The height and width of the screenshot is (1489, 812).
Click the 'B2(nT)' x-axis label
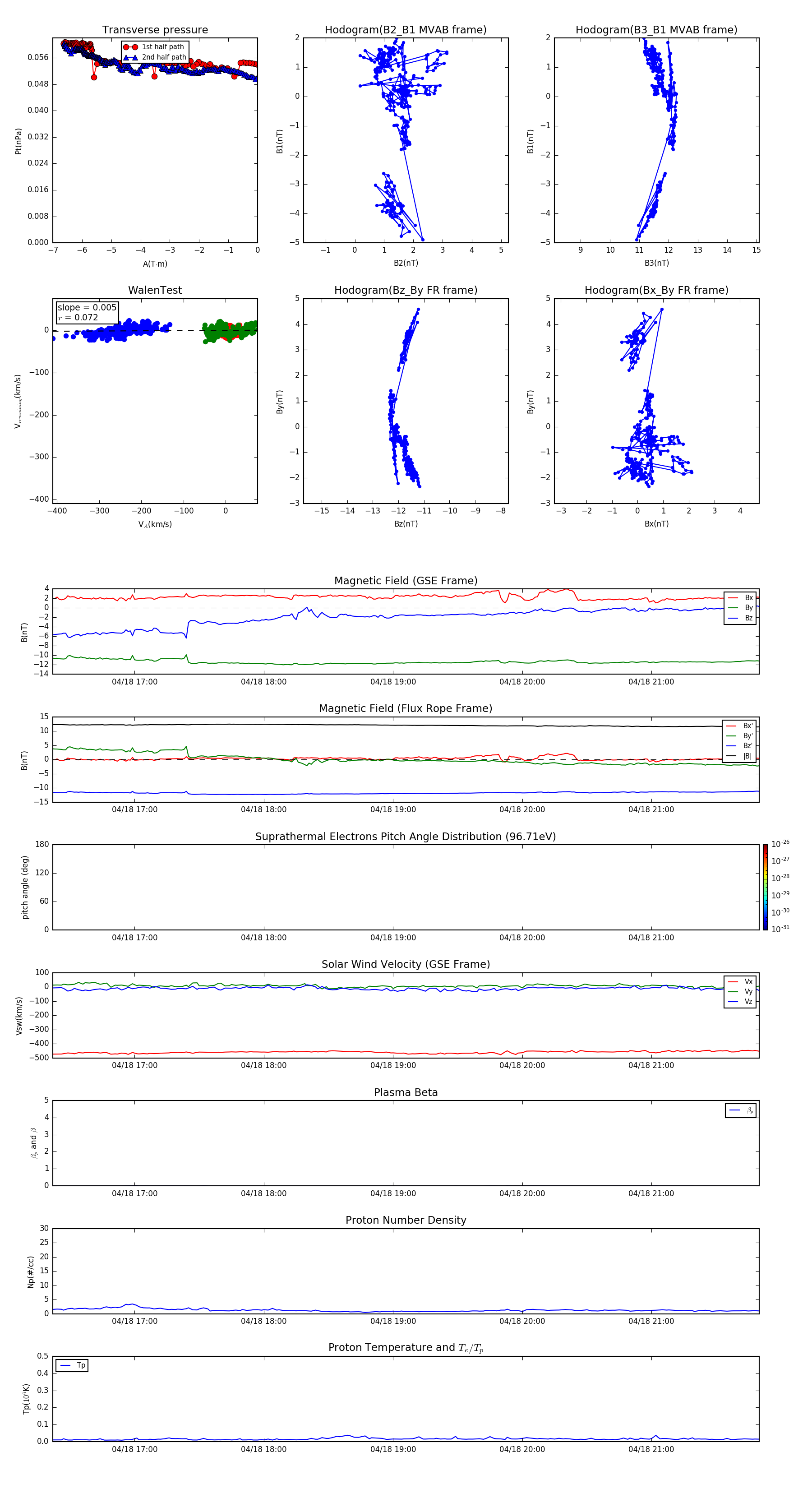[x=406, y=263]
